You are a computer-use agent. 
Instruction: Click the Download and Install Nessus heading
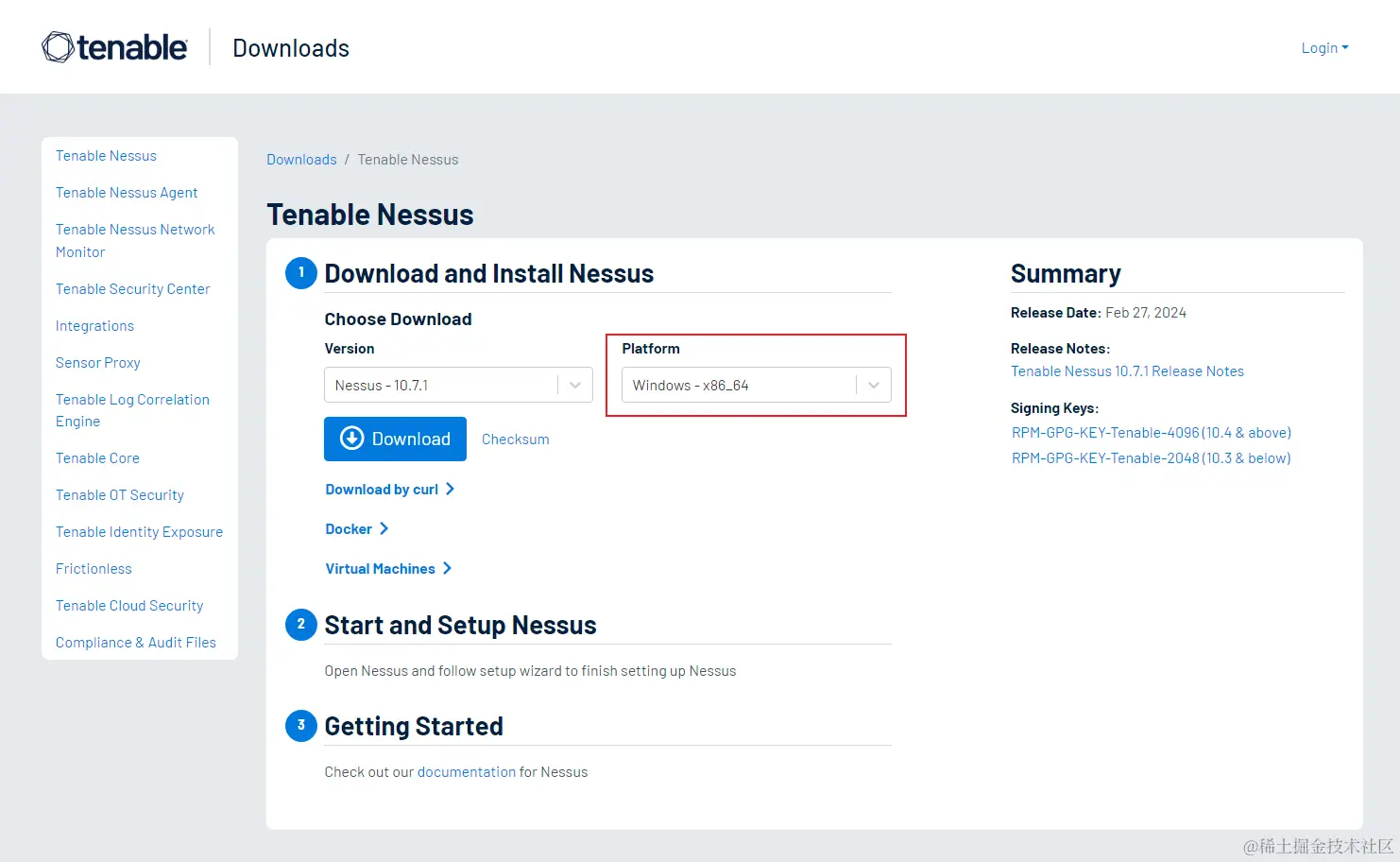click(x=488, y=274)
